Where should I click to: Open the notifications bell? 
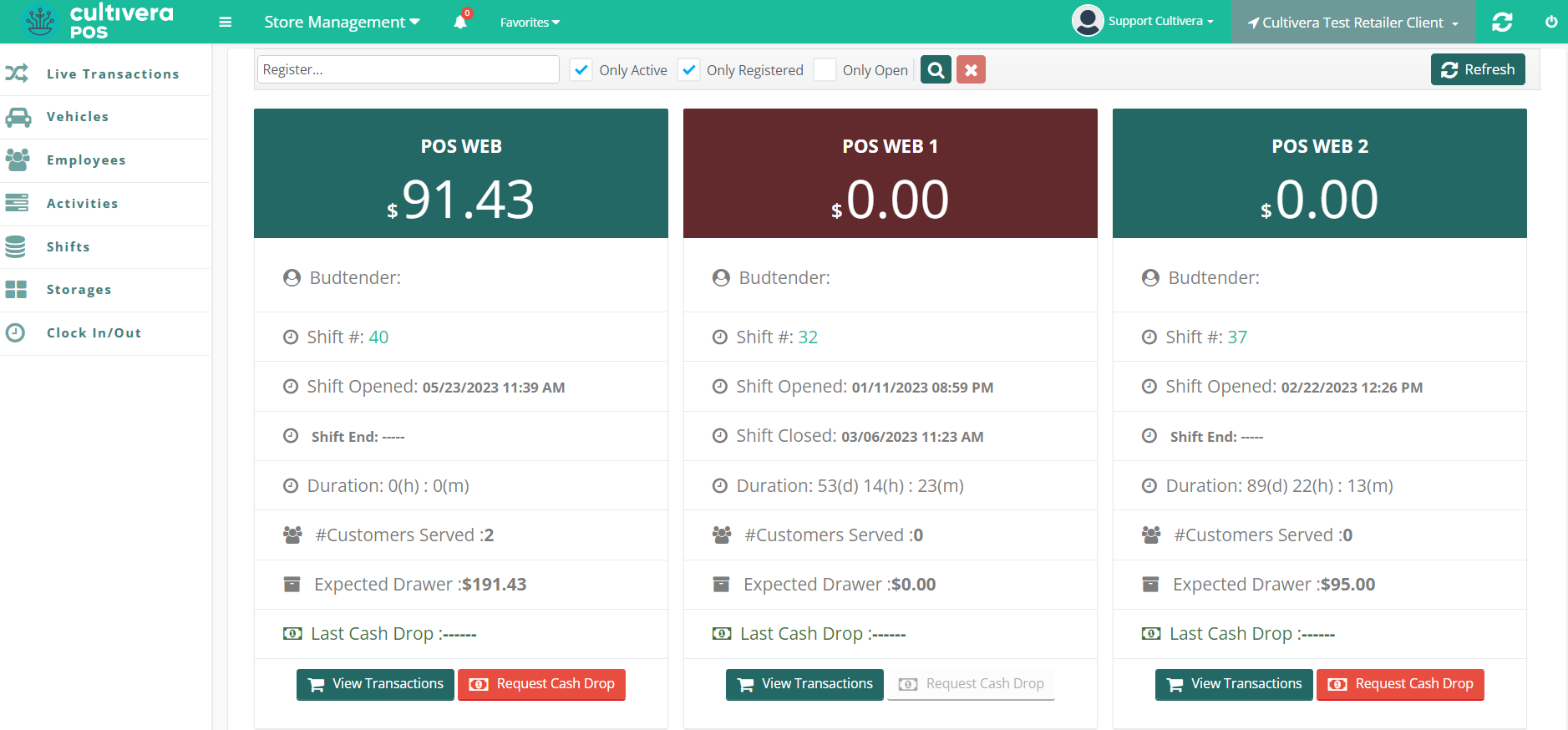click(460, 22)
